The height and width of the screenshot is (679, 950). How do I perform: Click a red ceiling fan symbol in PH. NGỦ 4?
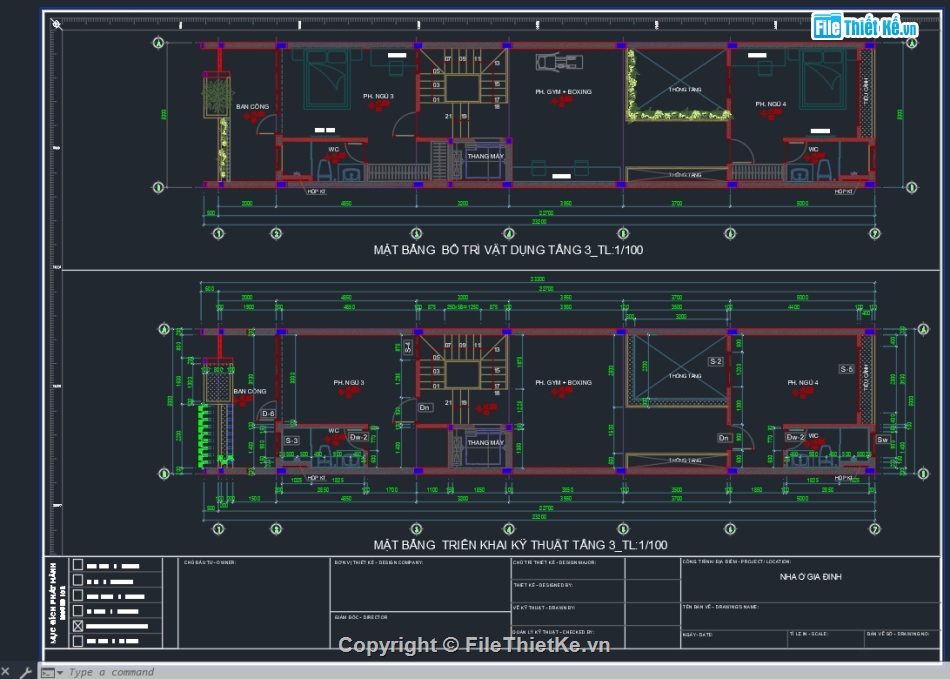(x=772, y=113)
